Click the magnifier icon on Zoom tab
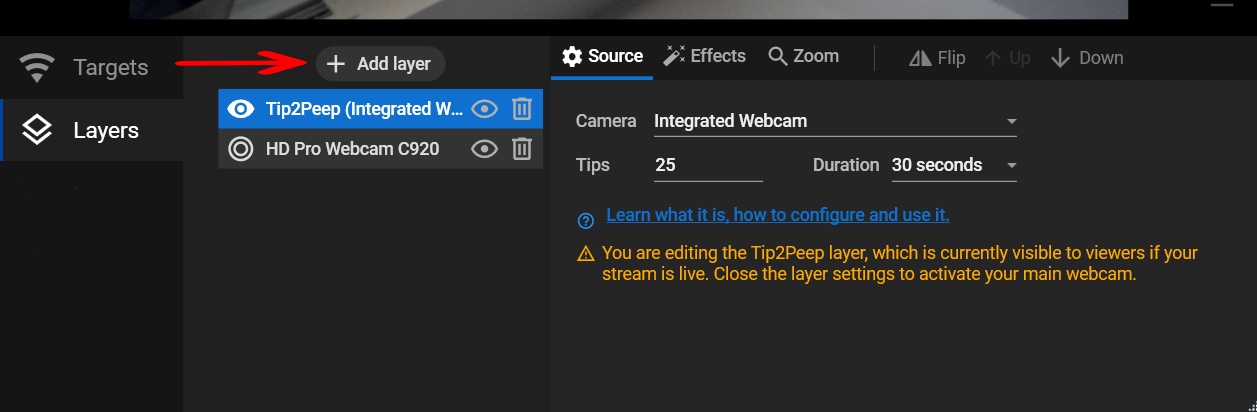1257x412 pixels. point(778,57)
